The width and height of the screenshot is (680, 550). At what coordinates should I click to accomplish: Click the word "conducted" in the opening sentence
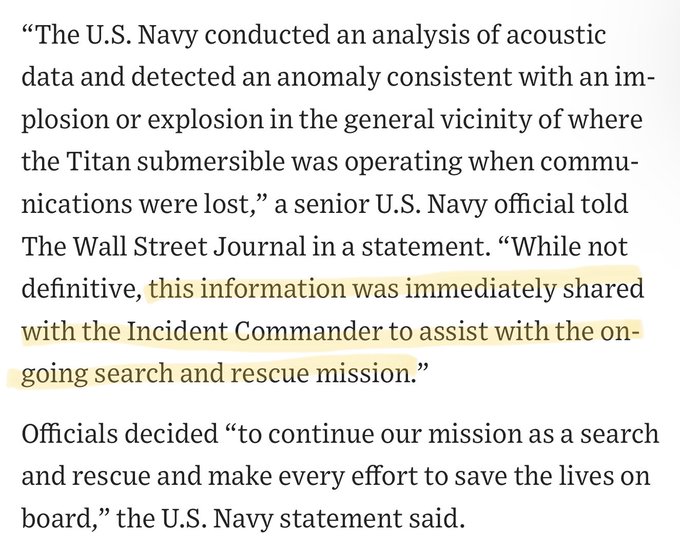tap(267, 35)
